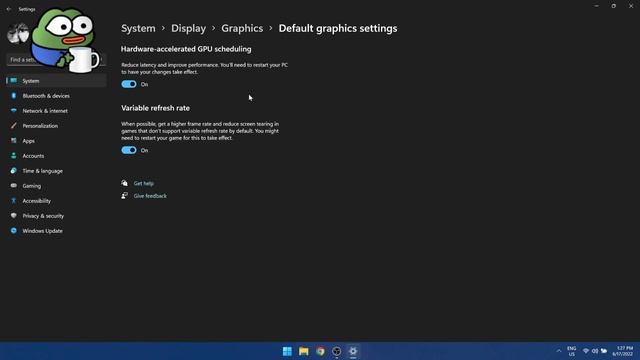Click the Get help icon

pos(124,183)
